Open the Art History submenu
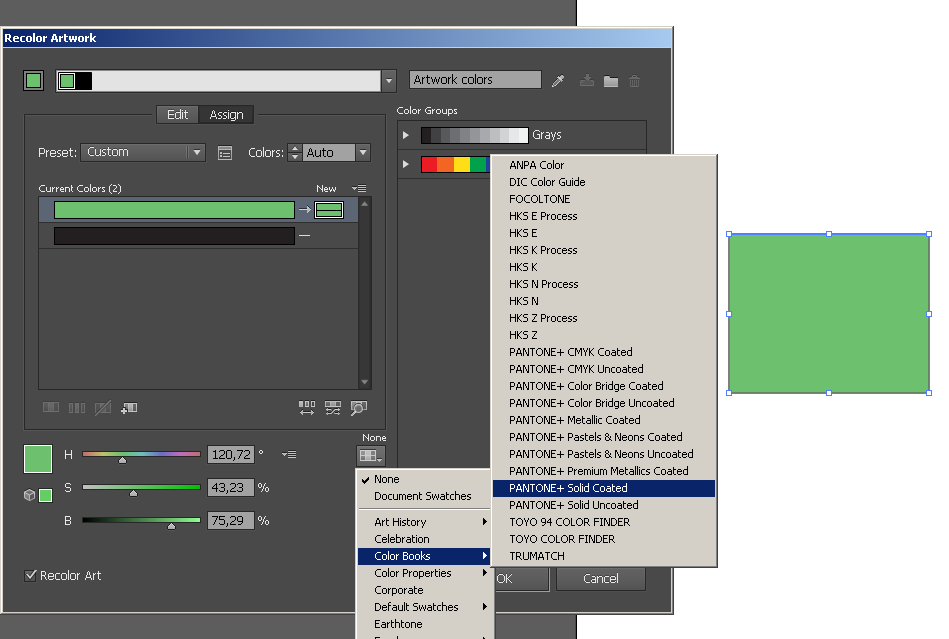This screenshot has height=639, width=949. 423,522
